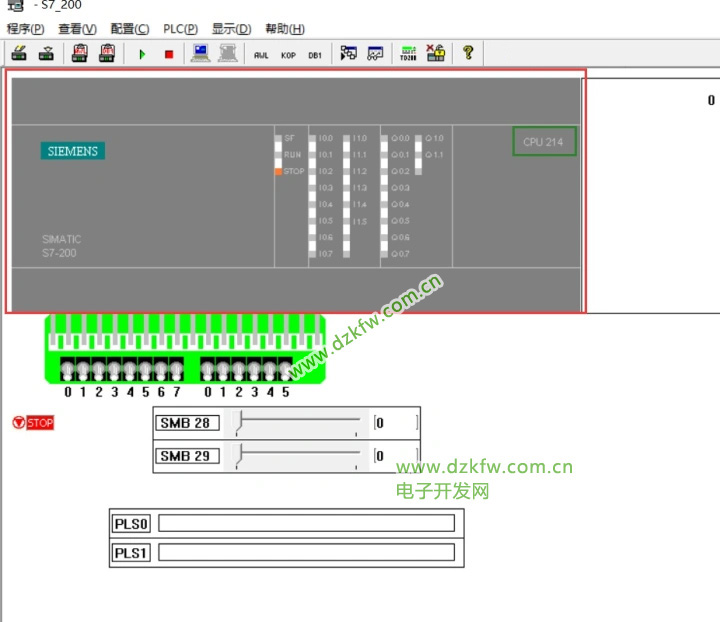Click the CPU 214 model label box
Image resolution: width=720 pixels, height=622 pixels.
click(x=543, y=142)
